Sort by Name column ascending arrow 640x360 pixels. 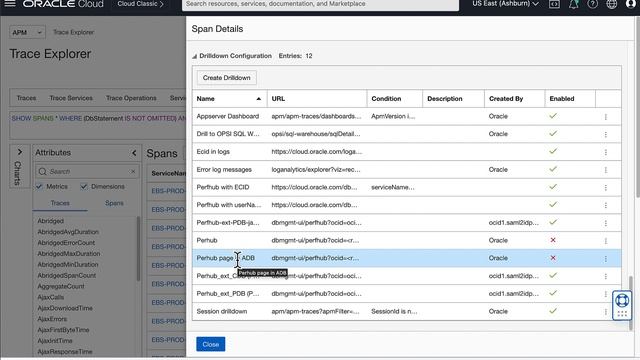[258, 99]
